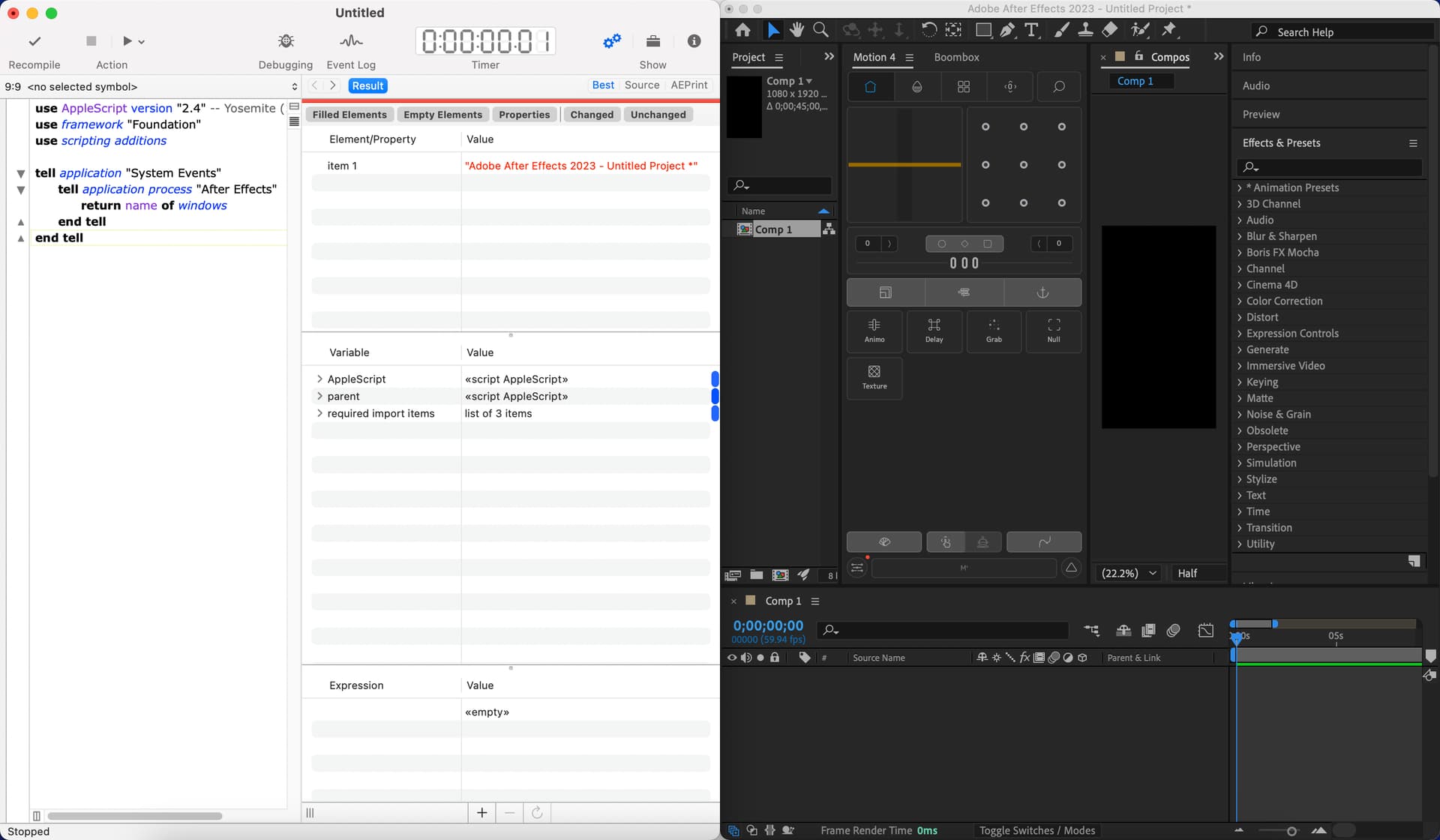Viewport: 1440px width, 840px height.
Task: Click the Recompile checkmark button
Action: (x=34, y=51)
